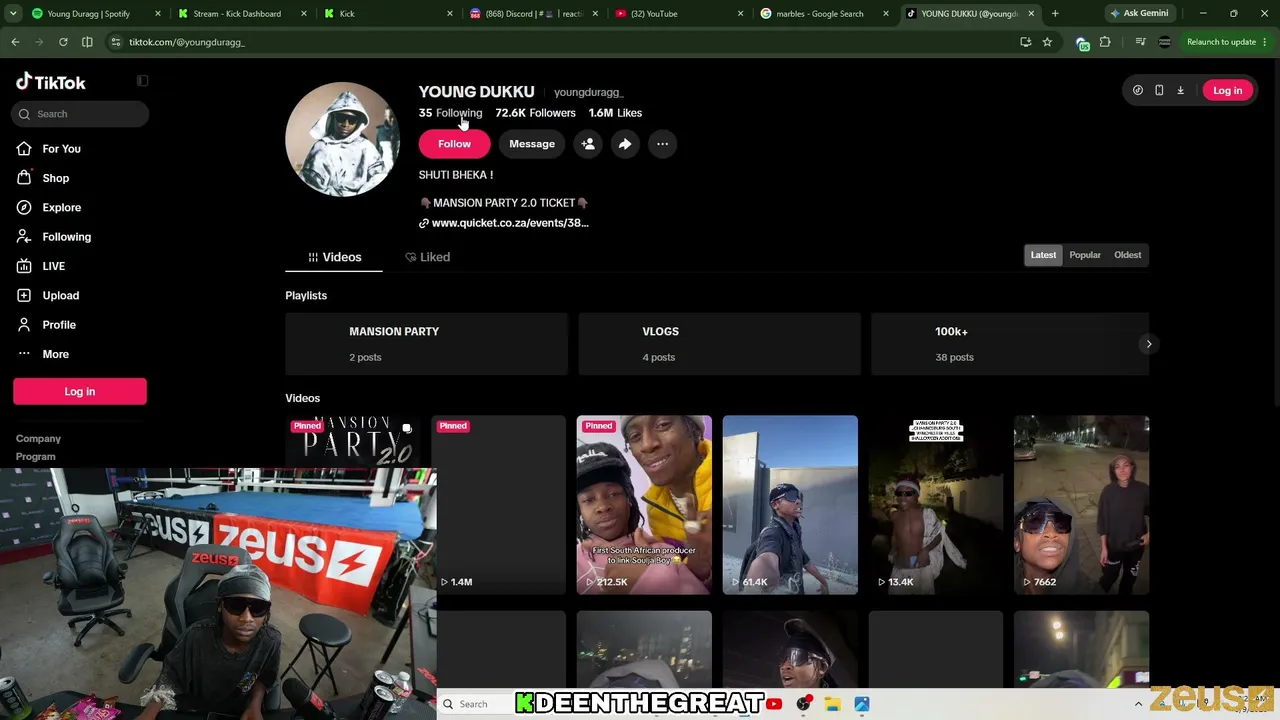Click the Company footer link
This screenshot has height=720, width=1280.
click(38, 439)
